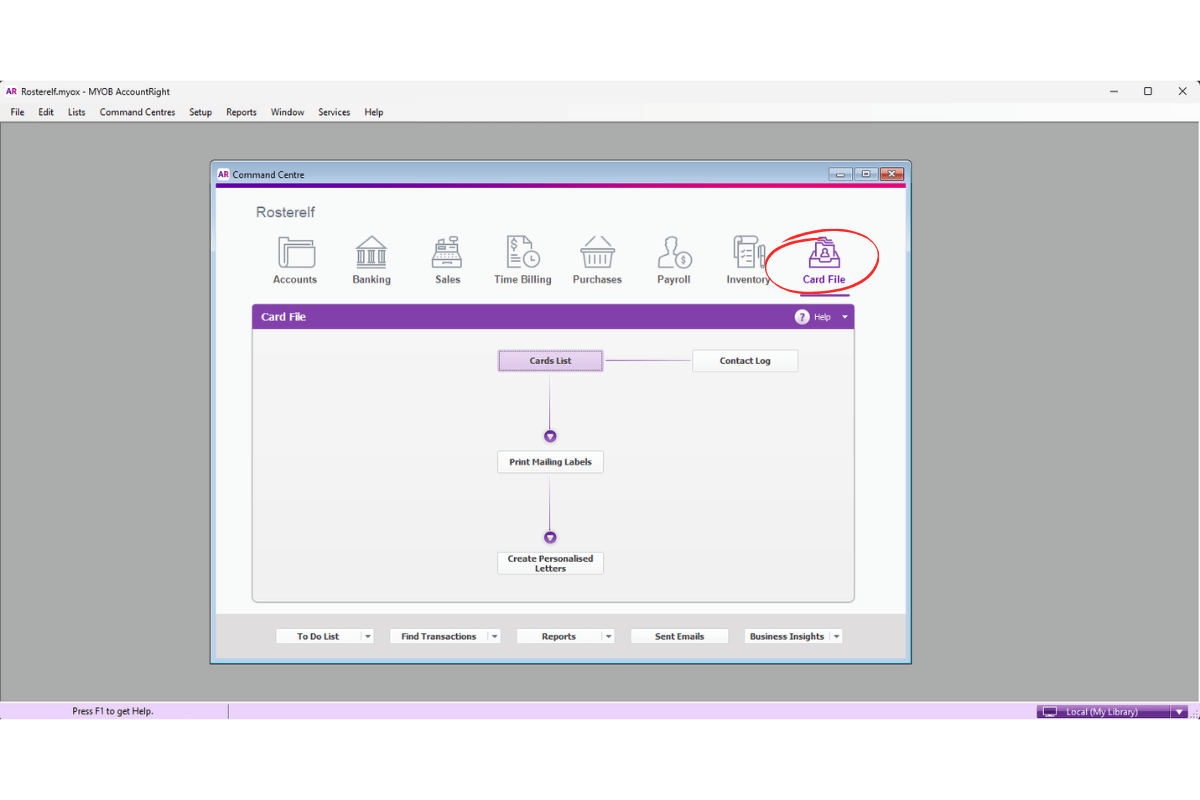Image resolution: width=1200 pixels, height=800 pixels.
Task: Maximize the MYOB AccountRight main window
Action: point(1148,91)
